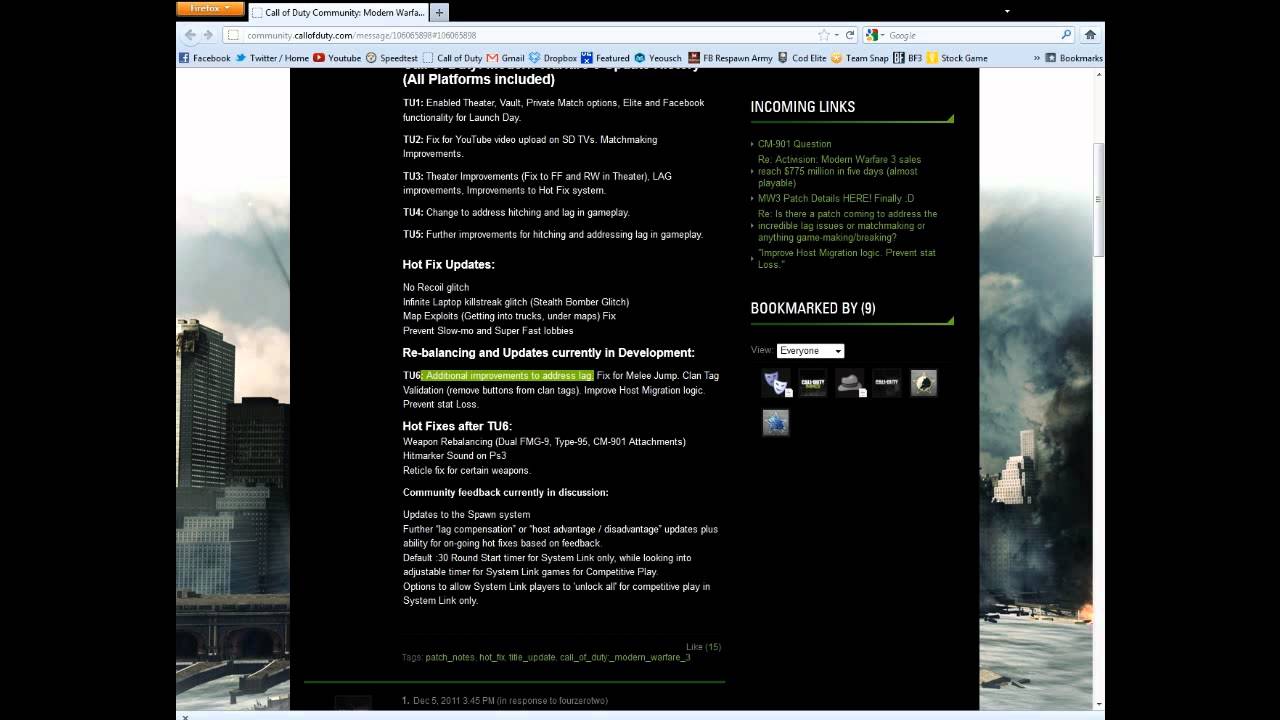Open the call_of_duty:_modern_warfare_3 tag
This screenshot has width=1280, height=720.
pyautogui.click(x=625, y=658)
